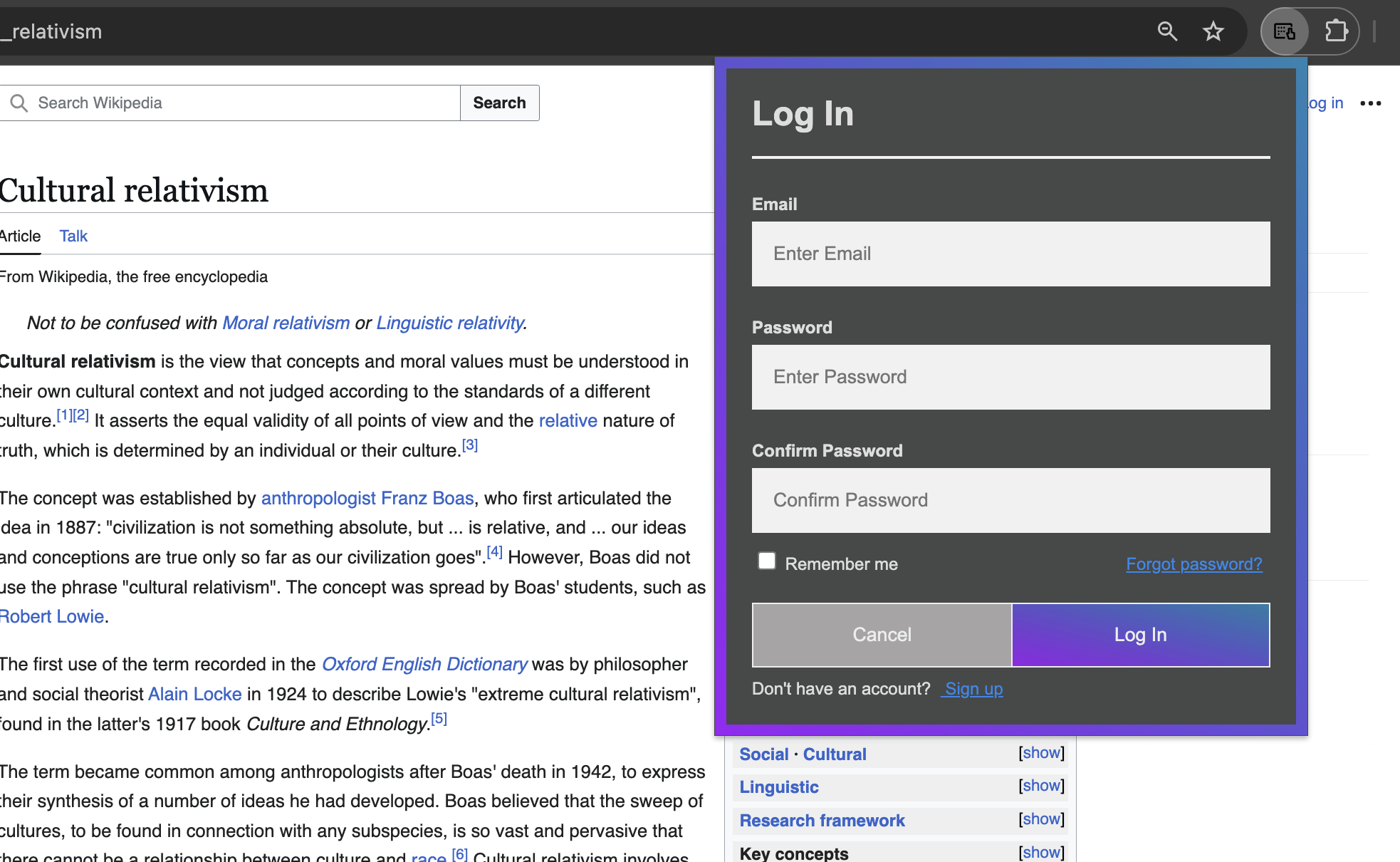Expand the Research framework section
Screen dimensions: 1400x862
click(1041, 819)
